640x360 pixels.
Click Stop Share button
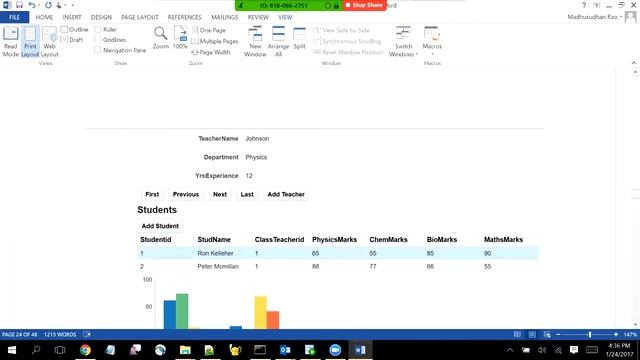(x=364, y=5)
